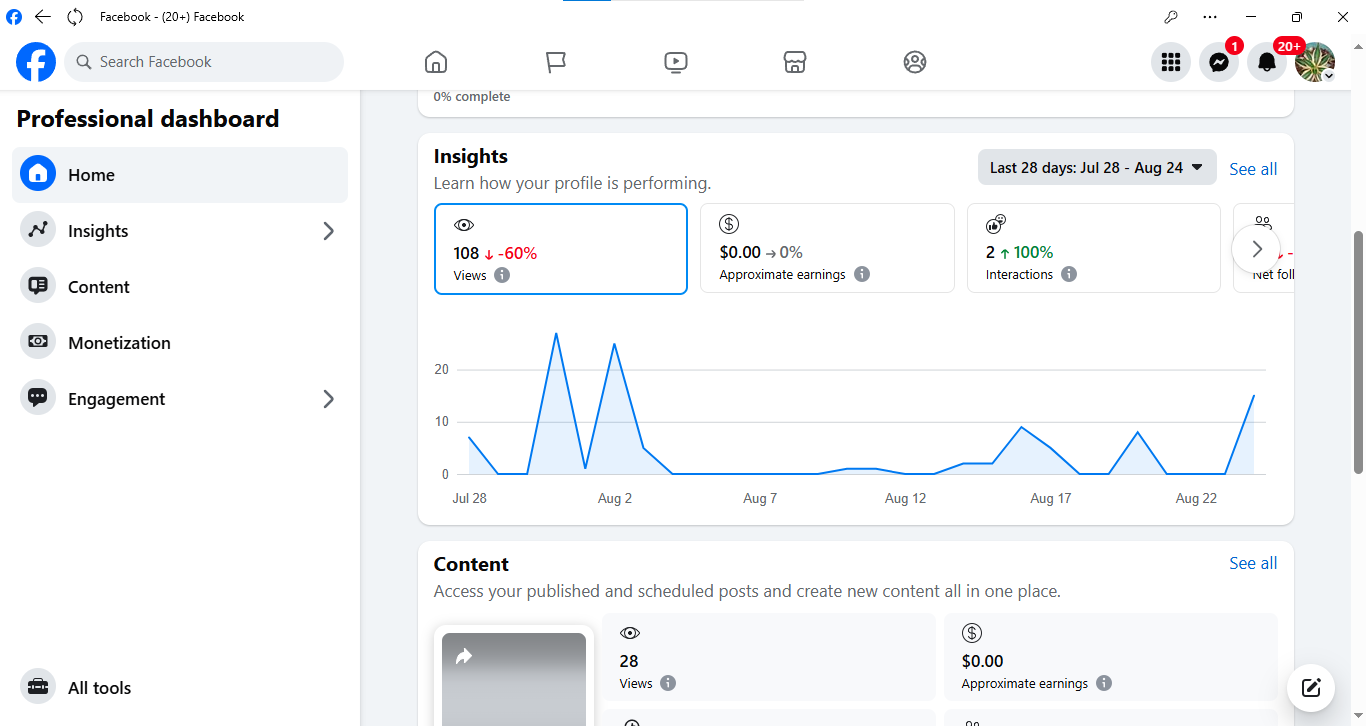
Task: Click the refresh page icon
Action: pyautogui.click(x=75, y=17)
